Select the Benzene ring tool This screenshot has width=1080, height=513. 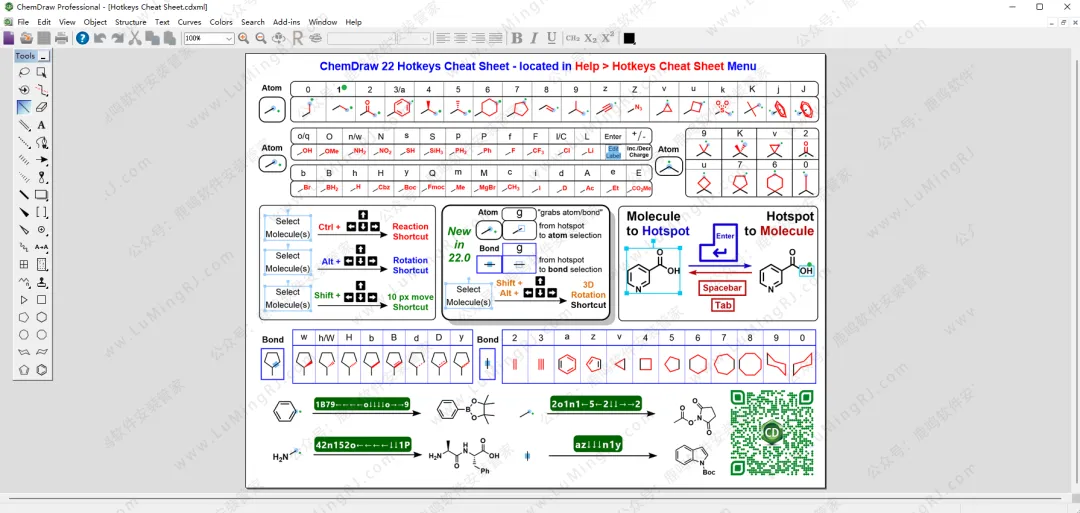coord(42,370)
